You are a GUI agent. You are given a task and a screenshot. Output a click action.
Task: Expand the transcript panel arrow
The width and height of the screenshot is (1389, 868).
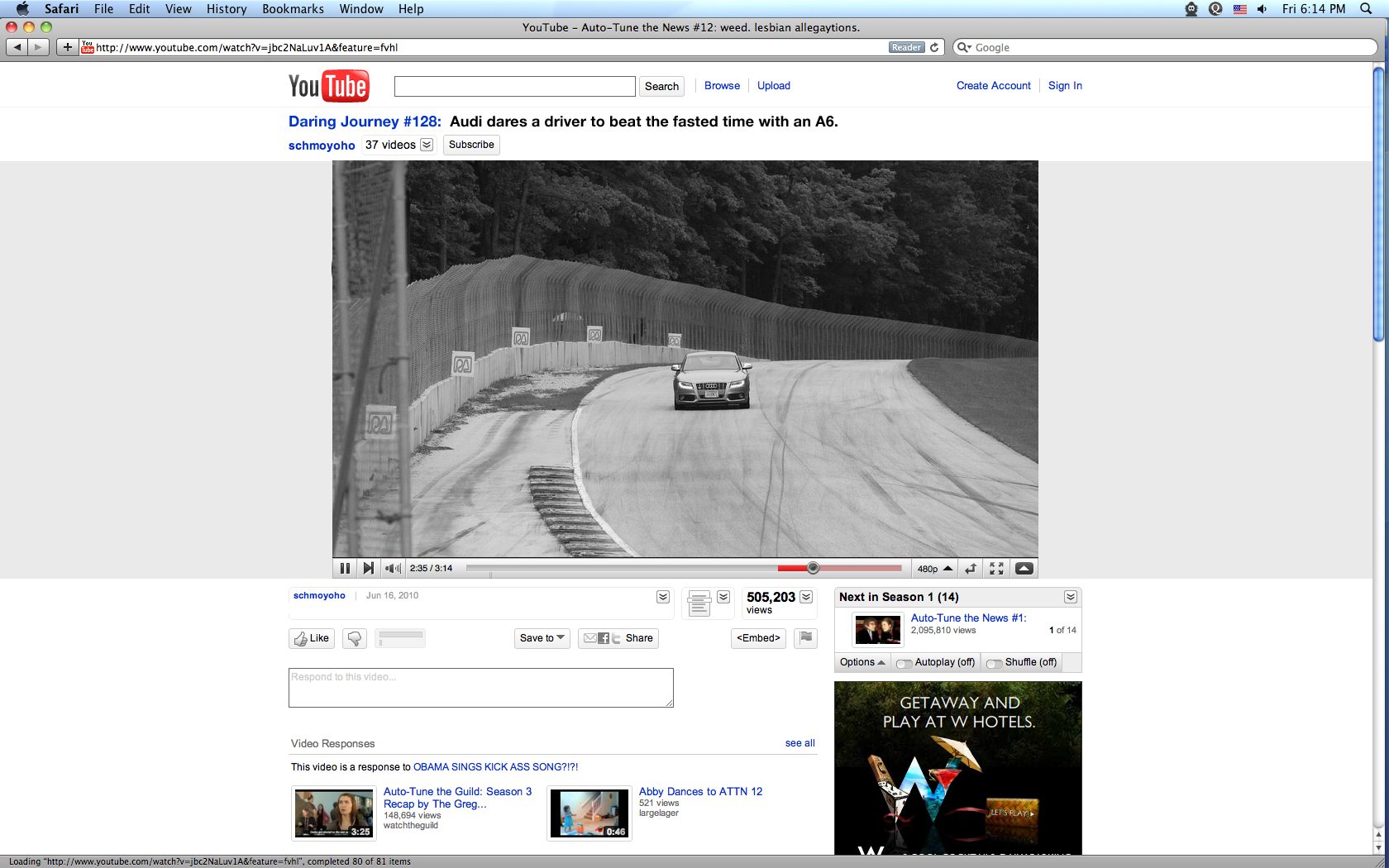pos(723,597)
